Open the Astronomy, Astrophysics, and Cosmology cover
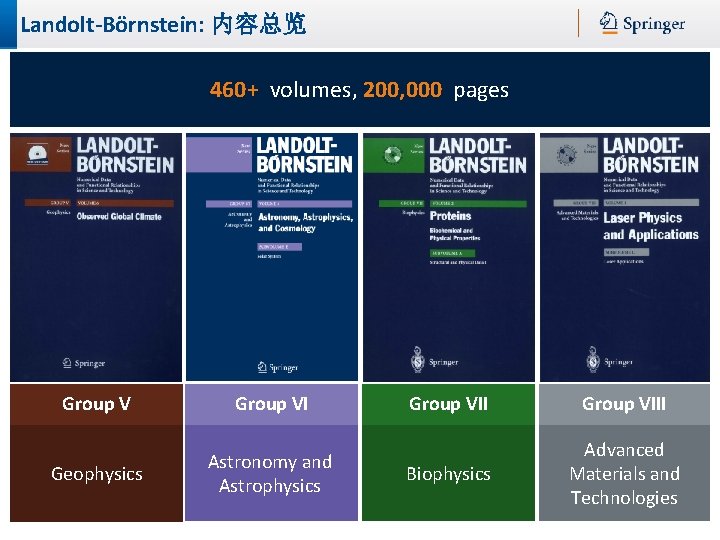This screenshot has height=540, width=720. (x=272, y=257)
